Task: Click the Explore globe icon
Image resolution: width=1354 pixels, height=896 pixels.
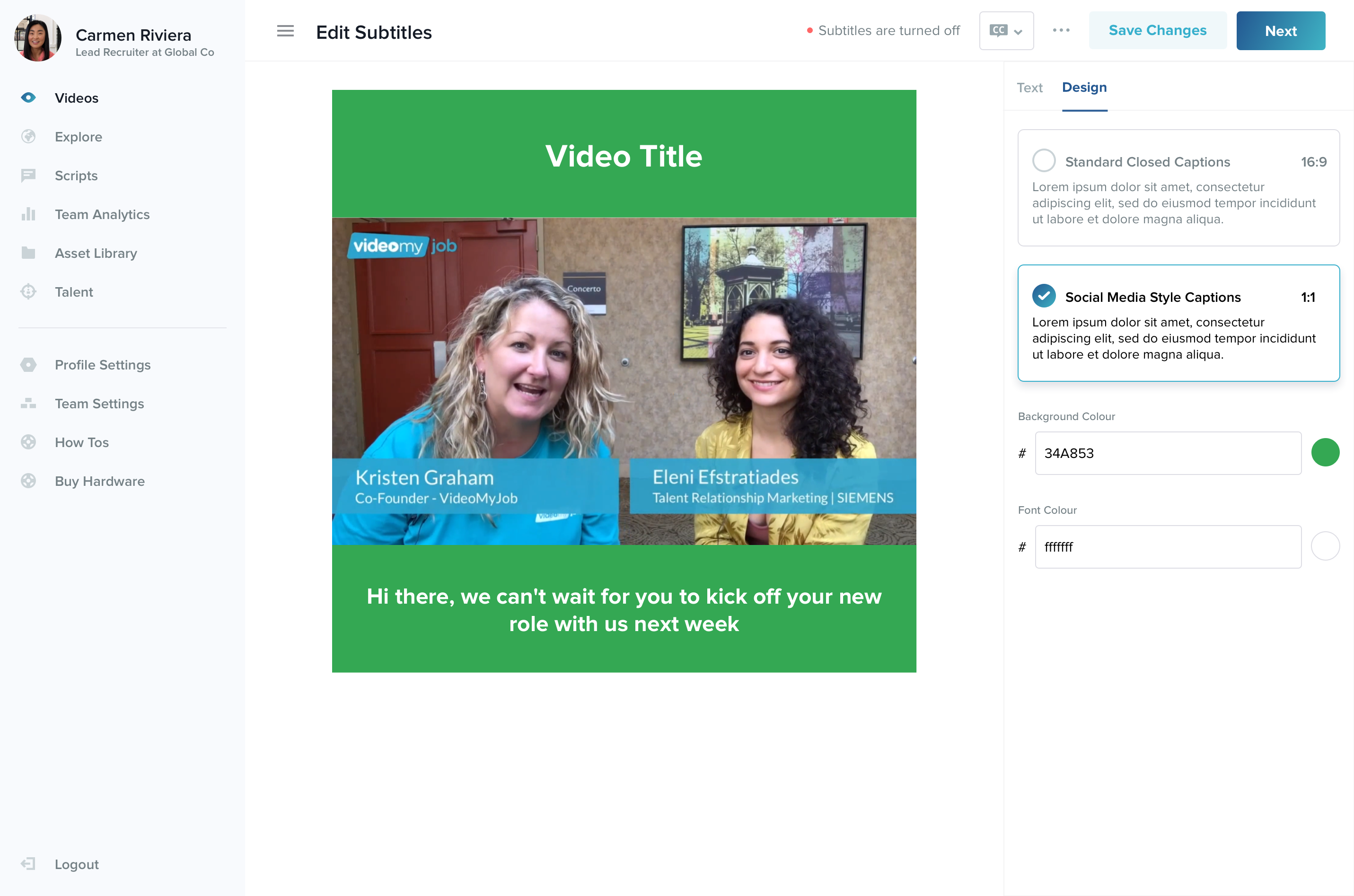Action: 28,137
